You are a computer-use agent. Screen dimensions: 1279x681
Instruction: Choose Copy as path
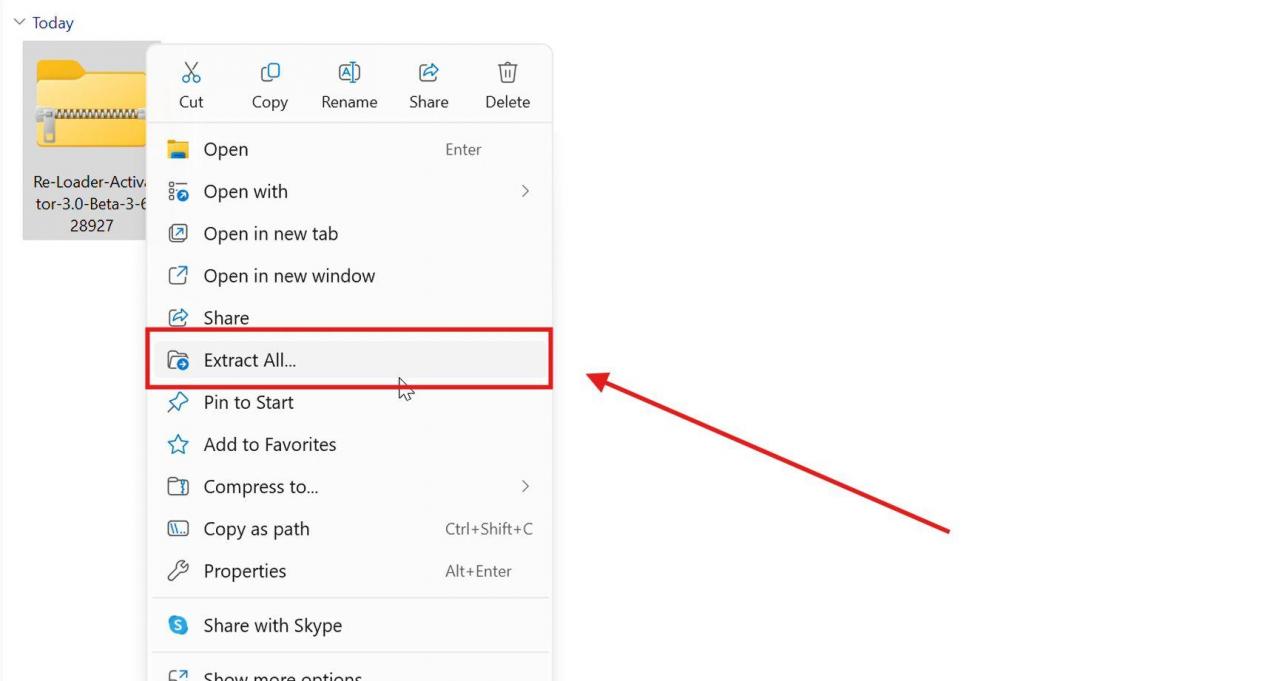pos(256,529)
